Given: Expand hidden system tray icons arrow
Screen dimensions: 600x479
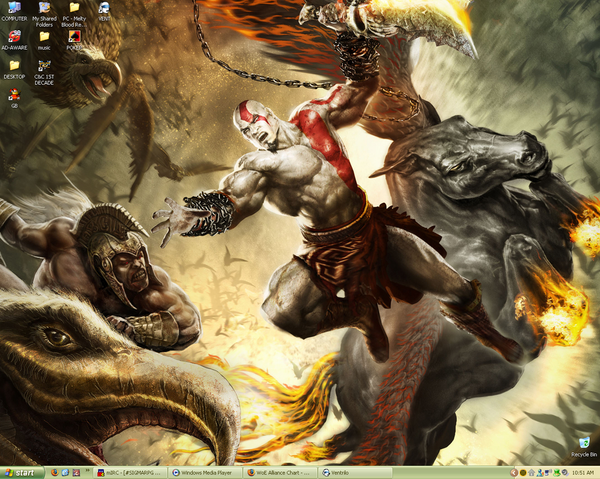Looking at the screenshot, I should point(514,473).
